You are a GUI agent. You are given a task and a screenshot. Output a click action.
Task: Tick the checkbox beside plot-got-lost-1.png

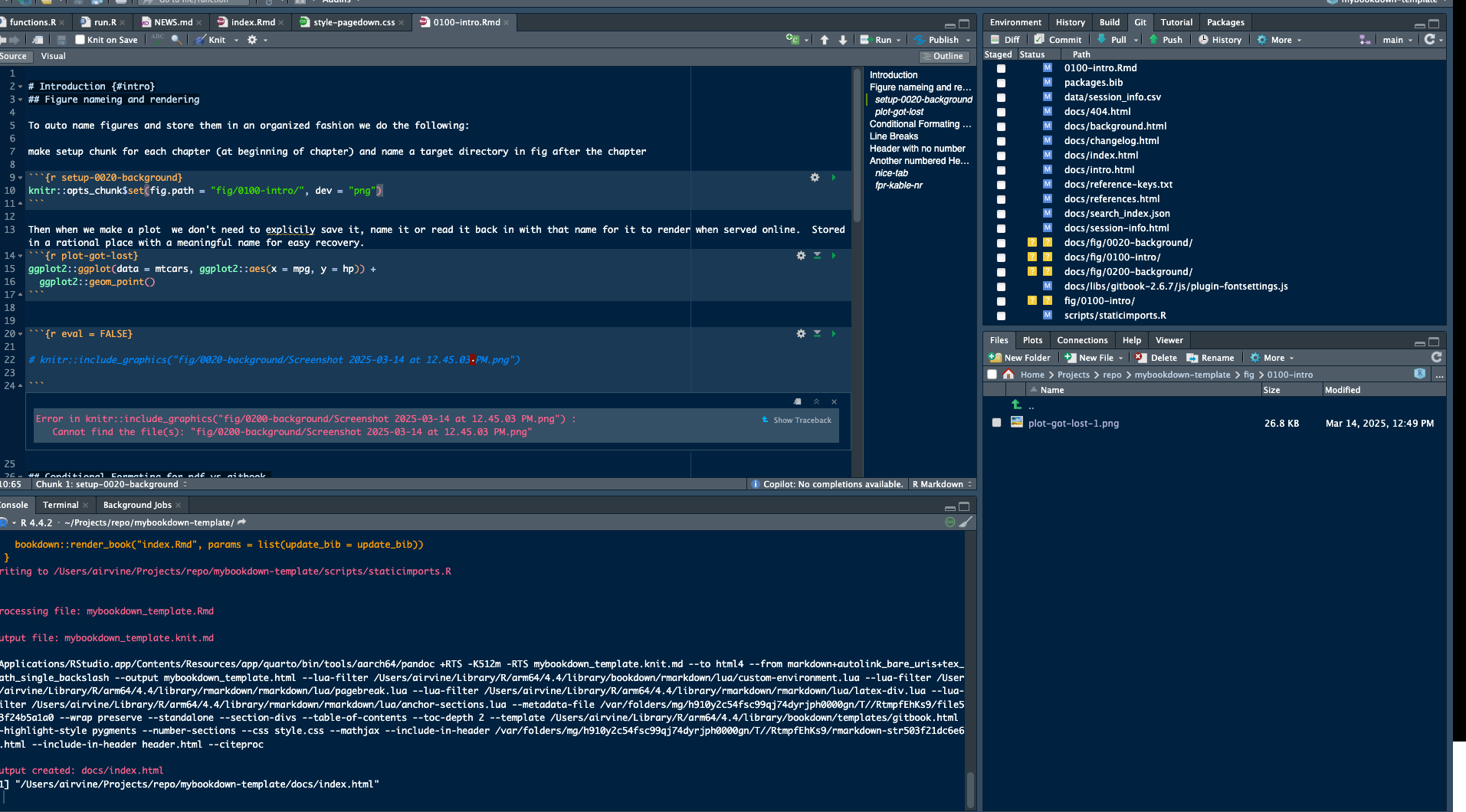(x=996, y=423)
